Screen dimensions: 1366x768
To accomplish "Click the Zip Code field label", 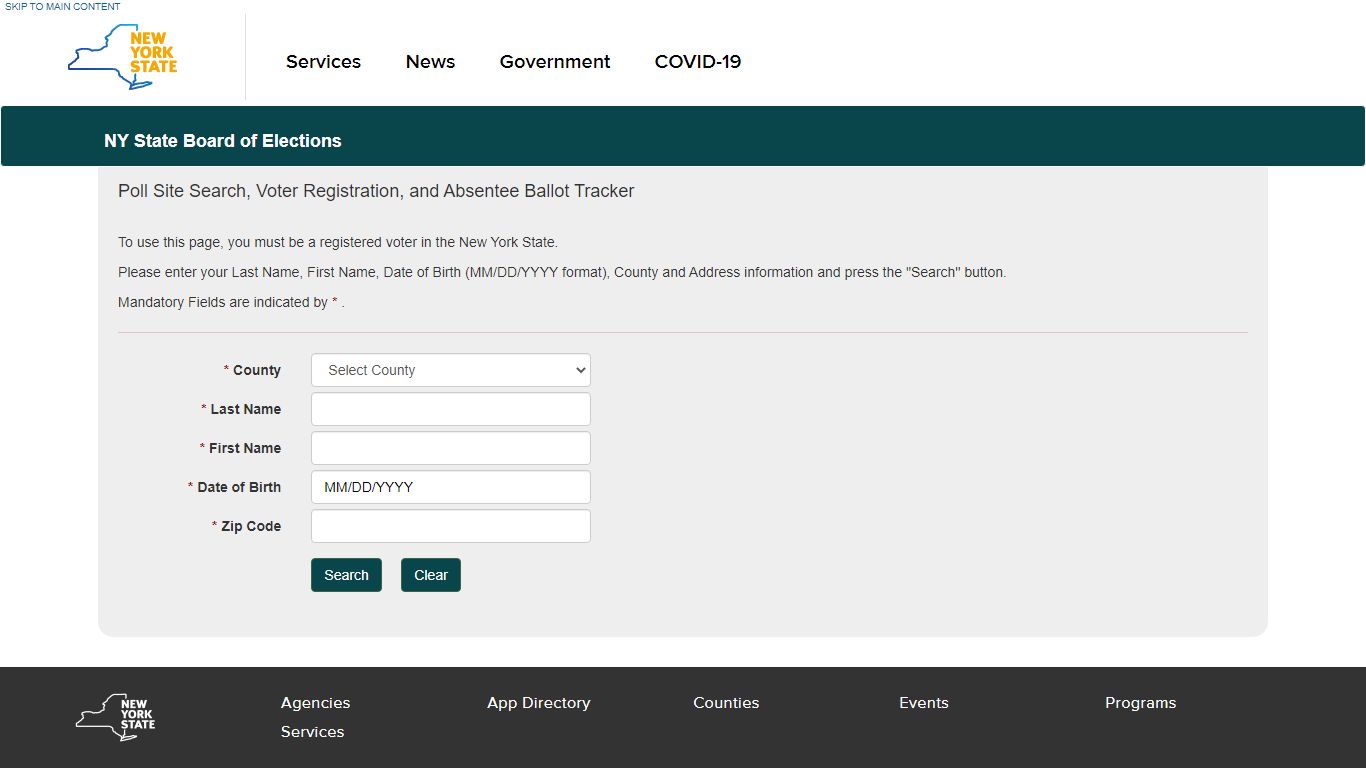I will pyautogui.click(x=246, y=526).
